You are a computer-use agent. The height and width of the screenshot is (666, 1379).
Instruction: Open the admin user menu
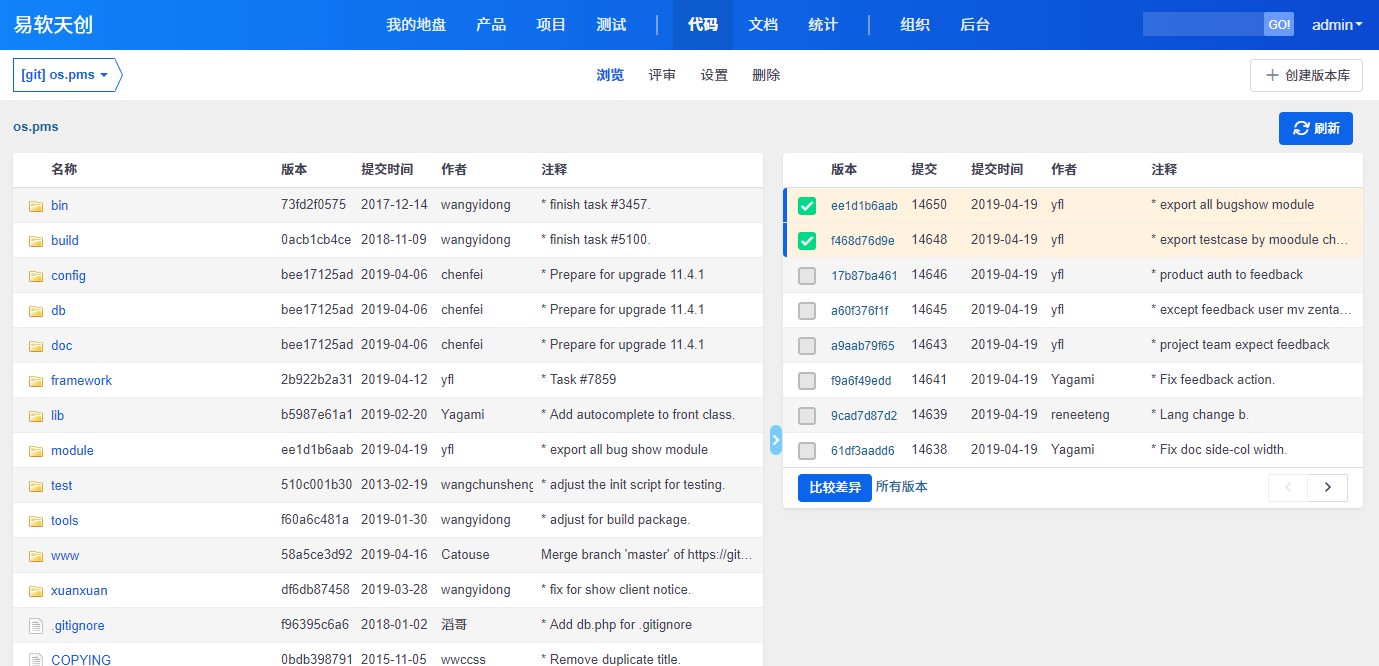(x=1337, y=25)
